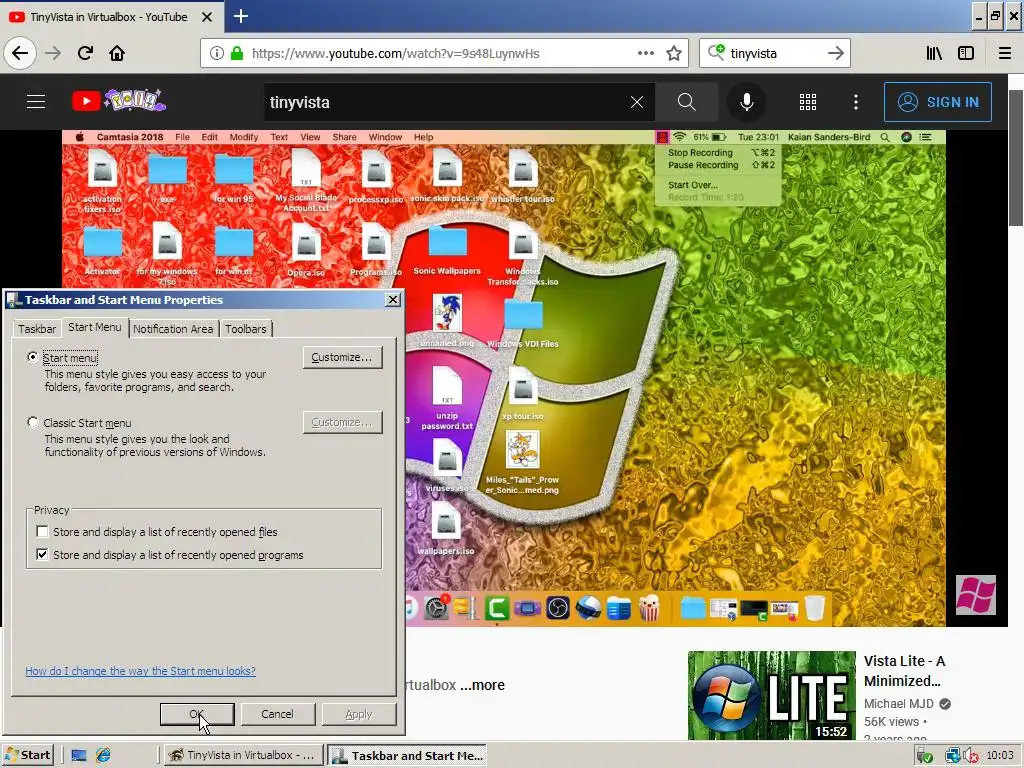
Task: Bookmark this page with the star icon
Action: coord(674,53)
